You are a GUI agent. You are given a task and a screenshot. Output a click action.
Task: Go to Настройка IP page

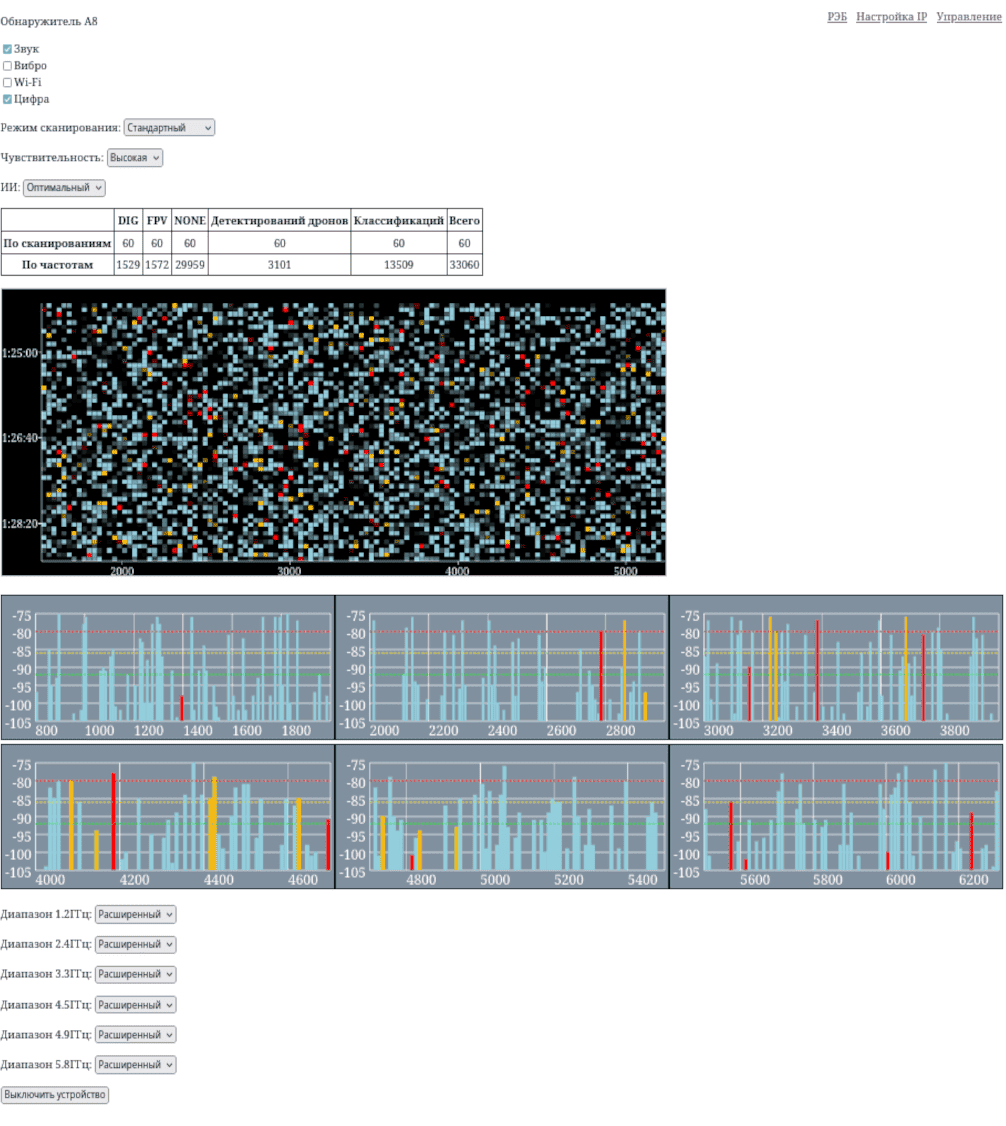(891, 17)
